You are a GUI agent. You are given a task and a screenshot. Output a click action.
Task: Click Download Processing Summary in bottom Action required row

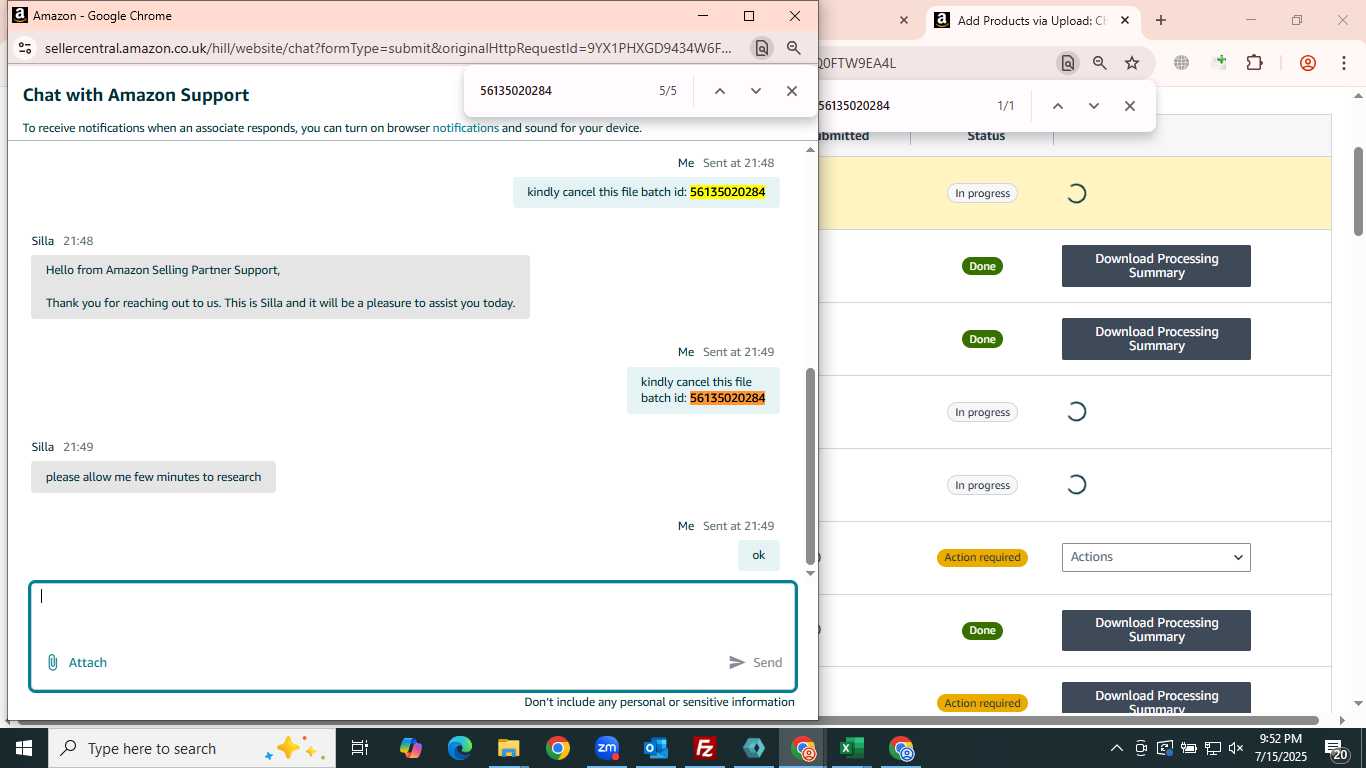1156,698
